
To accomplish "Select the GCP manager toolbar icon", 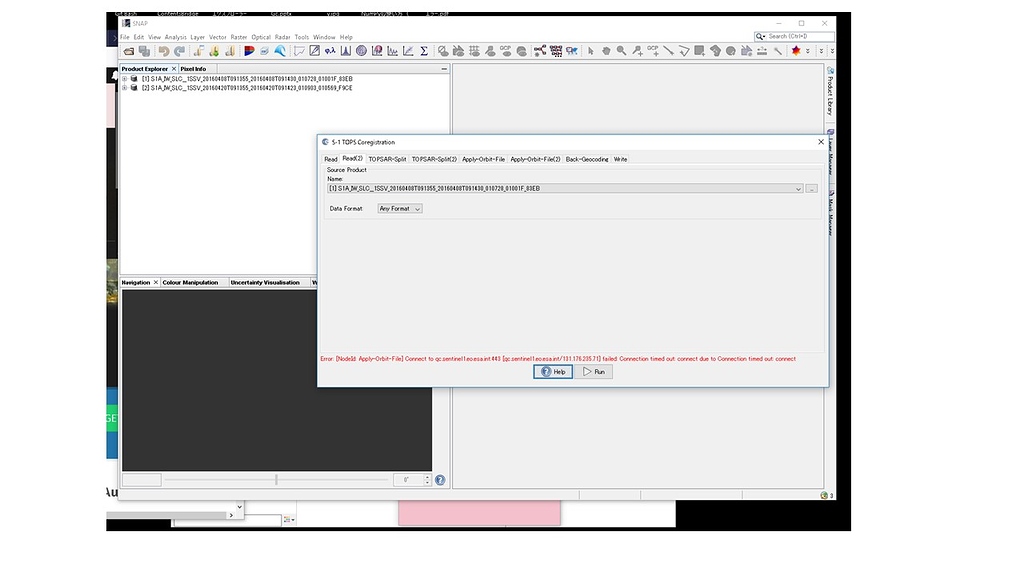I will pos(506,50).
